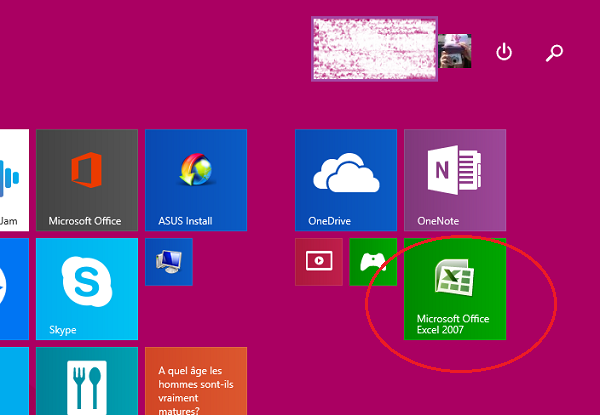The width and height of the screenshot is (600, 415).
Task: Click the power options button
Action: pyautogui.click(x=504, y=52)
